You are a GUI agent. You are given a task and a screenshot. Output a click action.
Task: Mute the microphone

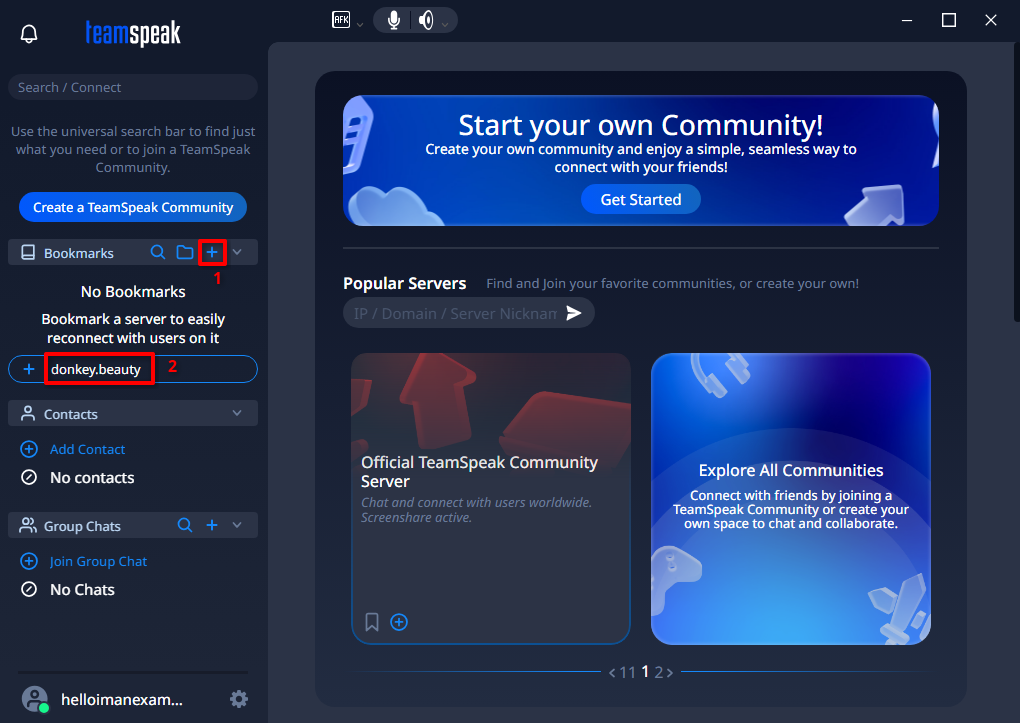[394, 20]
